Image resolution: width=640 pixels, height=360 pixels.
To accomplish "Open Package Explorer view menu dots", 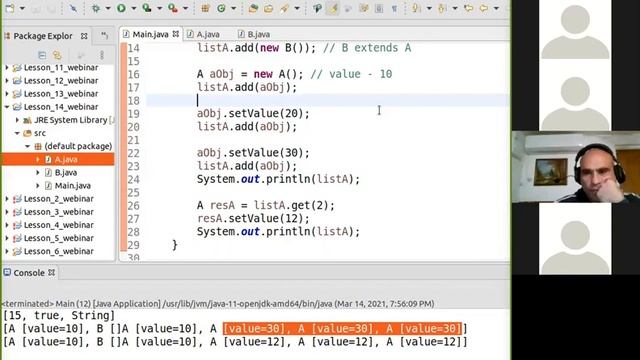I will pos(102,54).
